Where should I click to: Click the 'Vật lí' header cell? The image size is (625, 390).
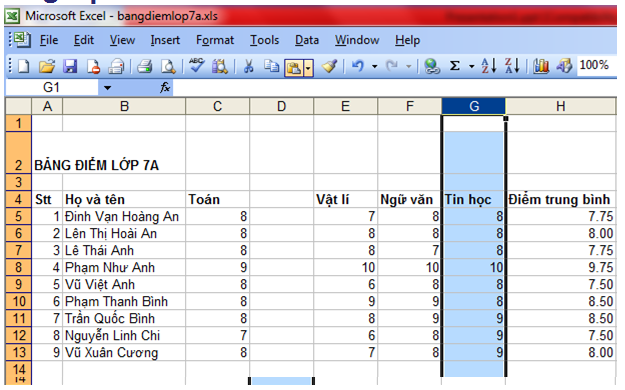point(346,199)
